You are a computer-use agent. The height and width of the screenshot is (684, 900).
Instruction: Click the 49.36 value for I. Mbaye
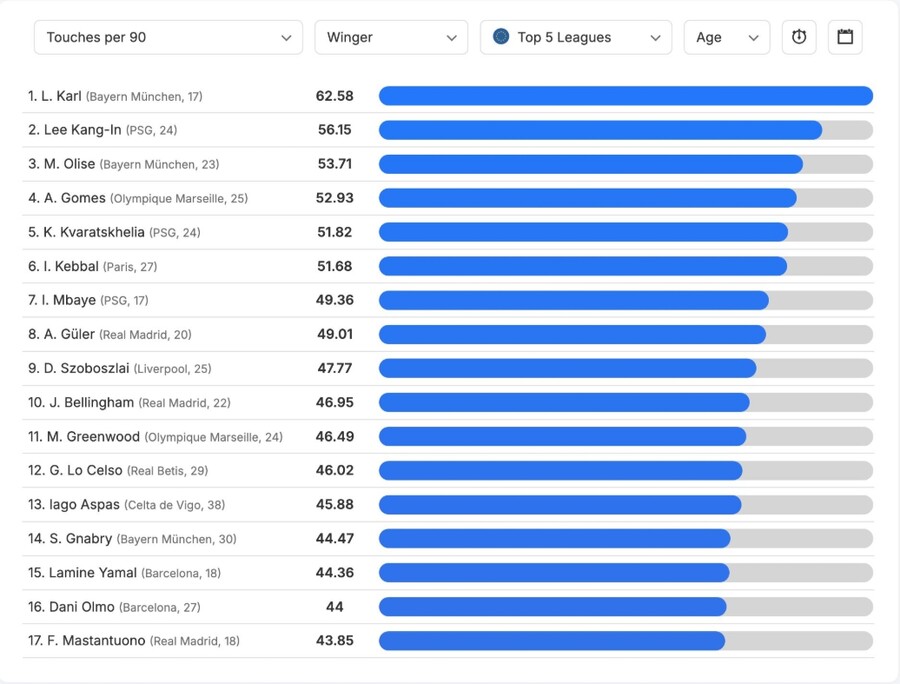[335, 300]
